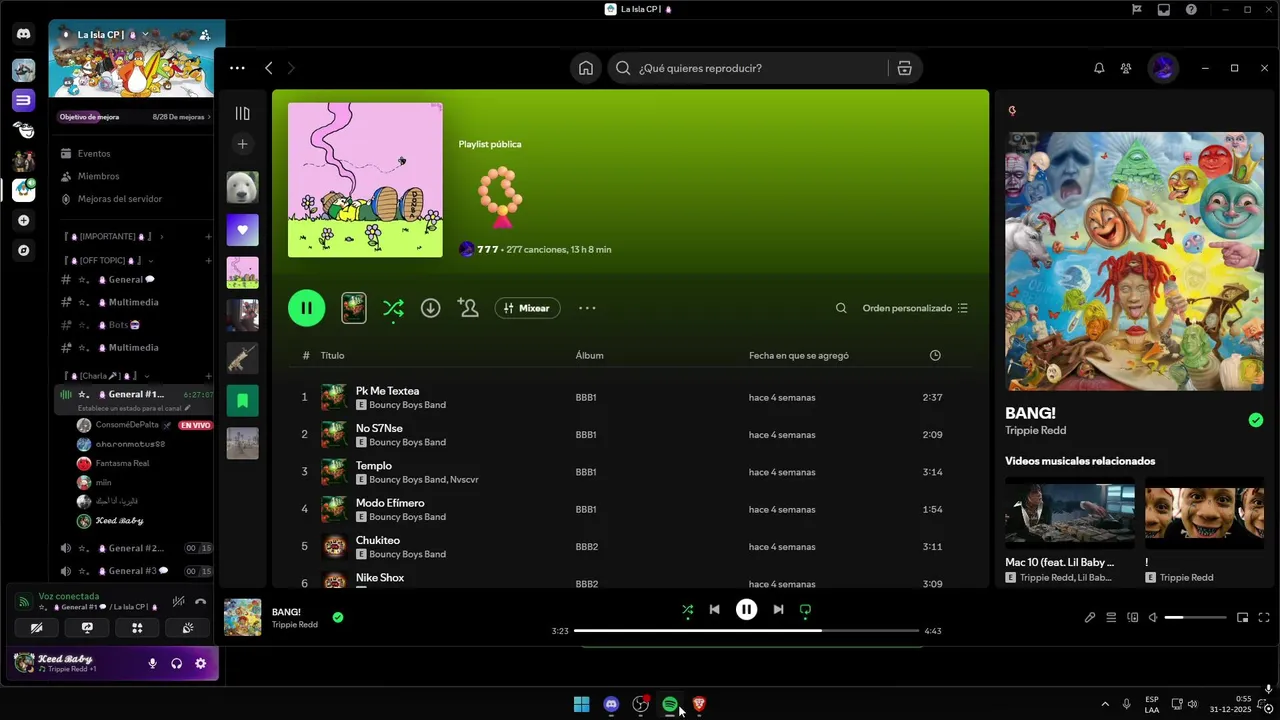This screenshot has width=1280, height=720.
Task: Open Spotify friend activity icon
Action: coord(1126,68)
